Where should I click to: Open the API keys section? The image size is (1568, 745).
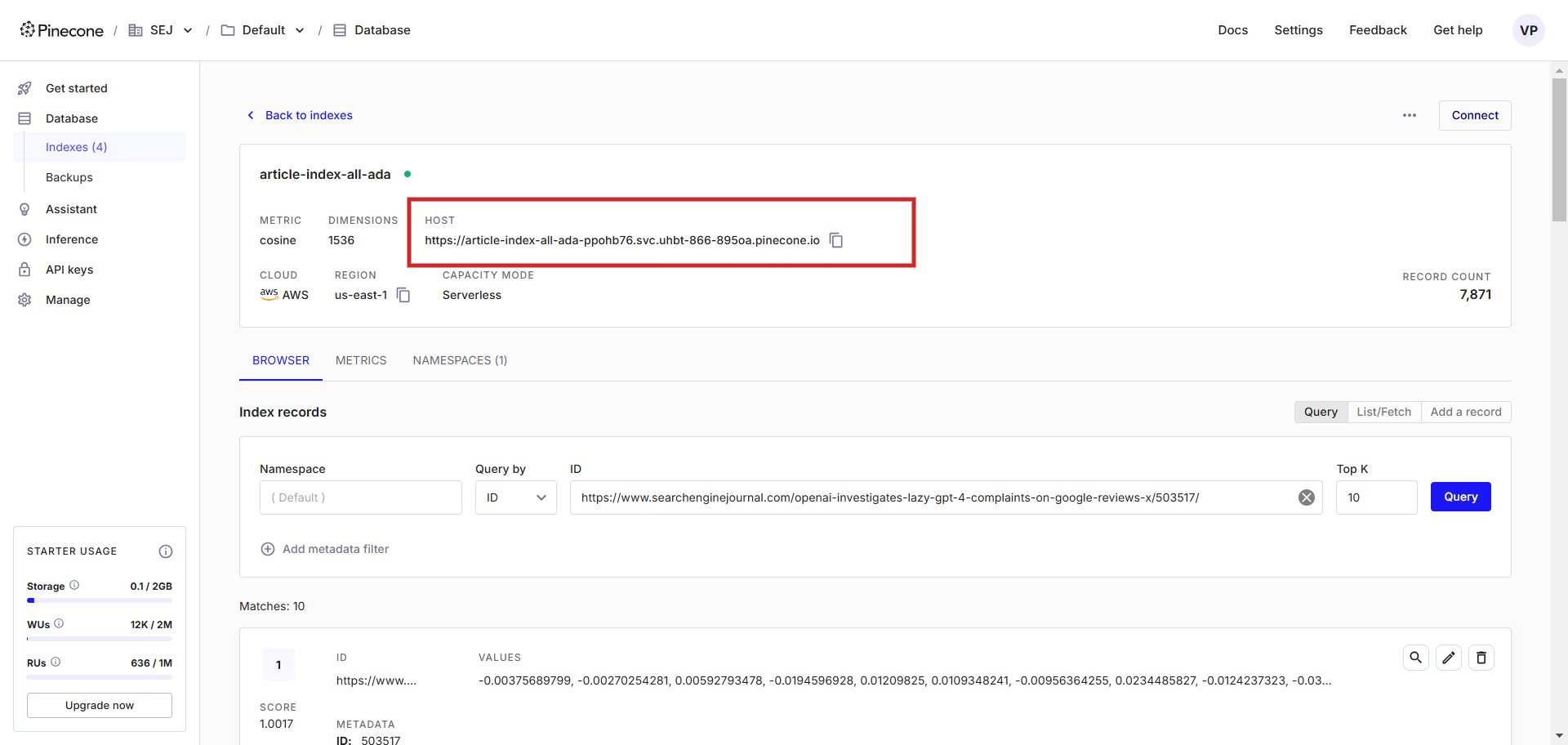pyautogui.click(x=69, y=269)
